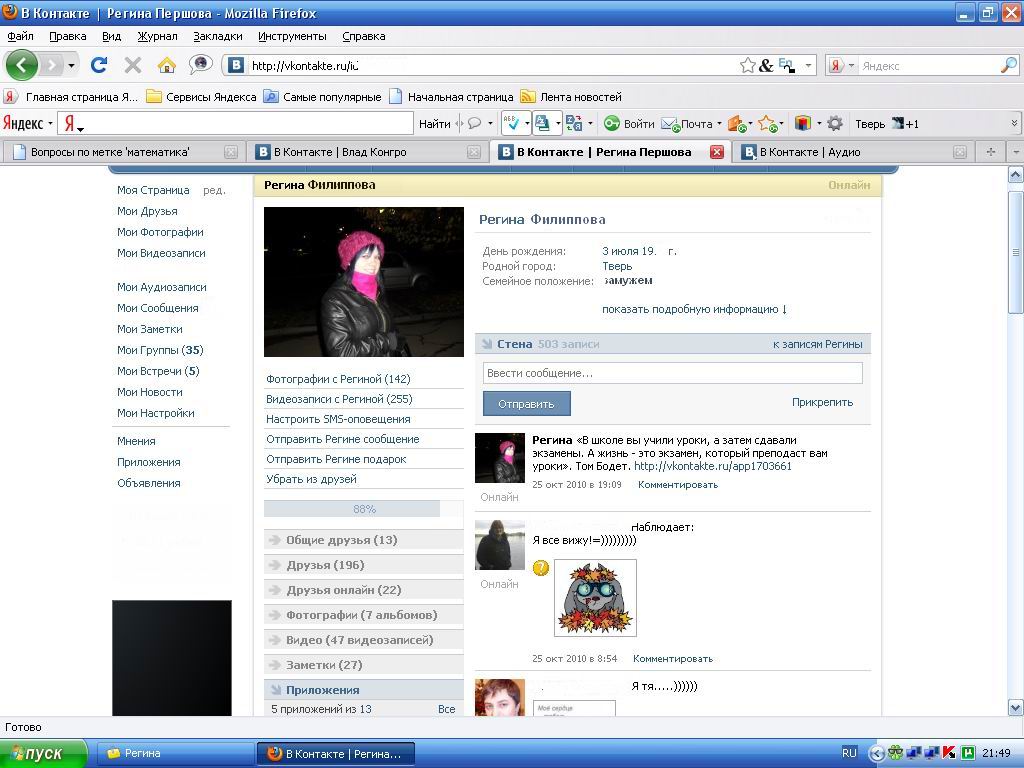Image resolution: width=1024 pixels, height=768 pixels.
Task: Bookmark this page with the star icon
Action: point(748,65)
